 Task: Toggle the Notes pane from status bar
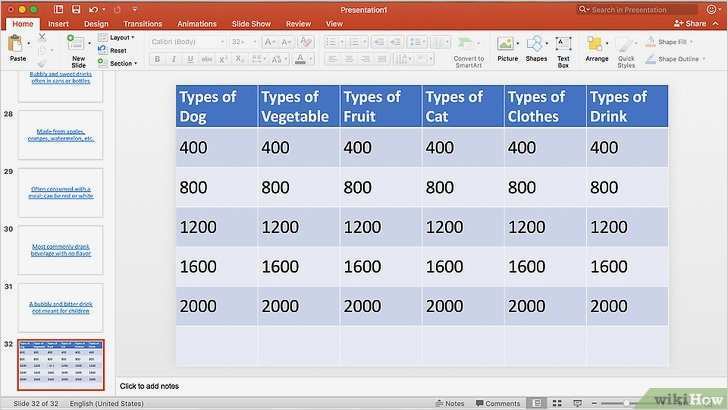[x=450, y=403]
